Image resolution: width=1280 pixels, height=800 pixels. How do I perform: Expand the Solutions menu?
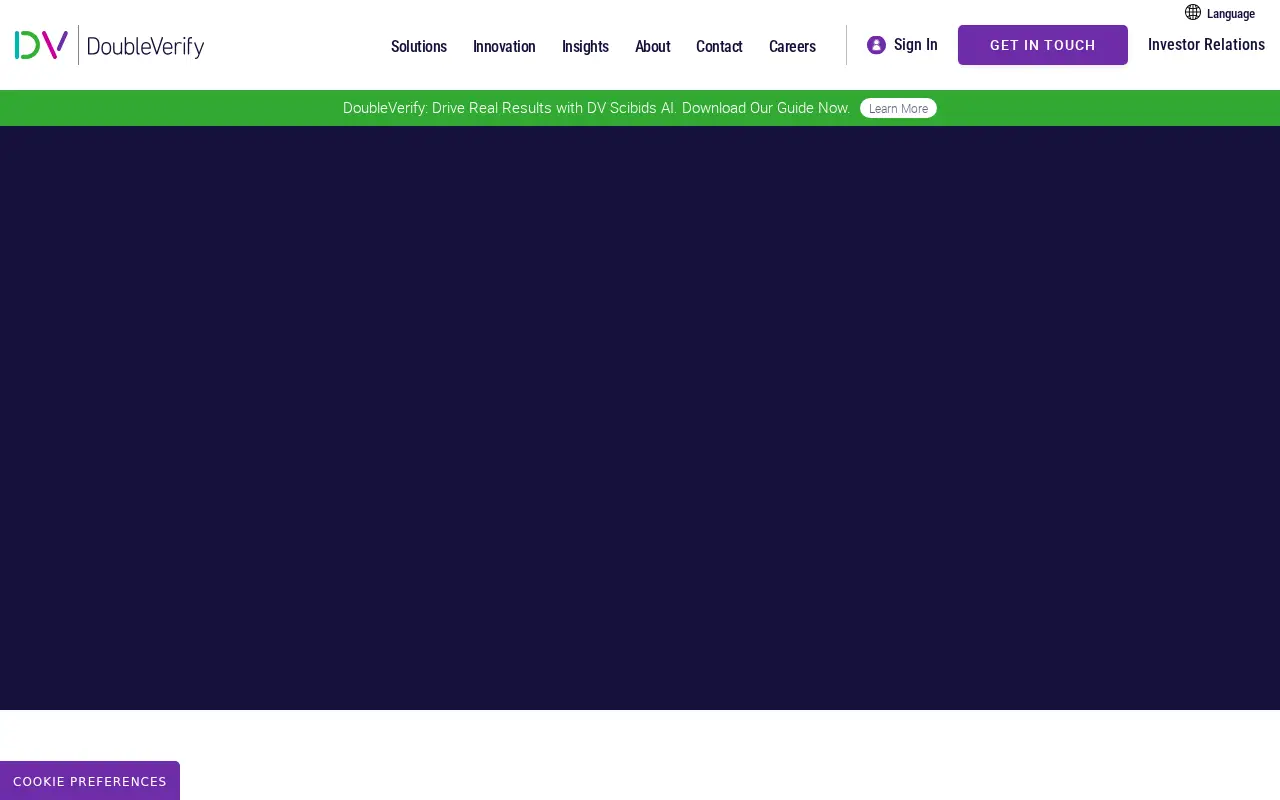[419, 46]
